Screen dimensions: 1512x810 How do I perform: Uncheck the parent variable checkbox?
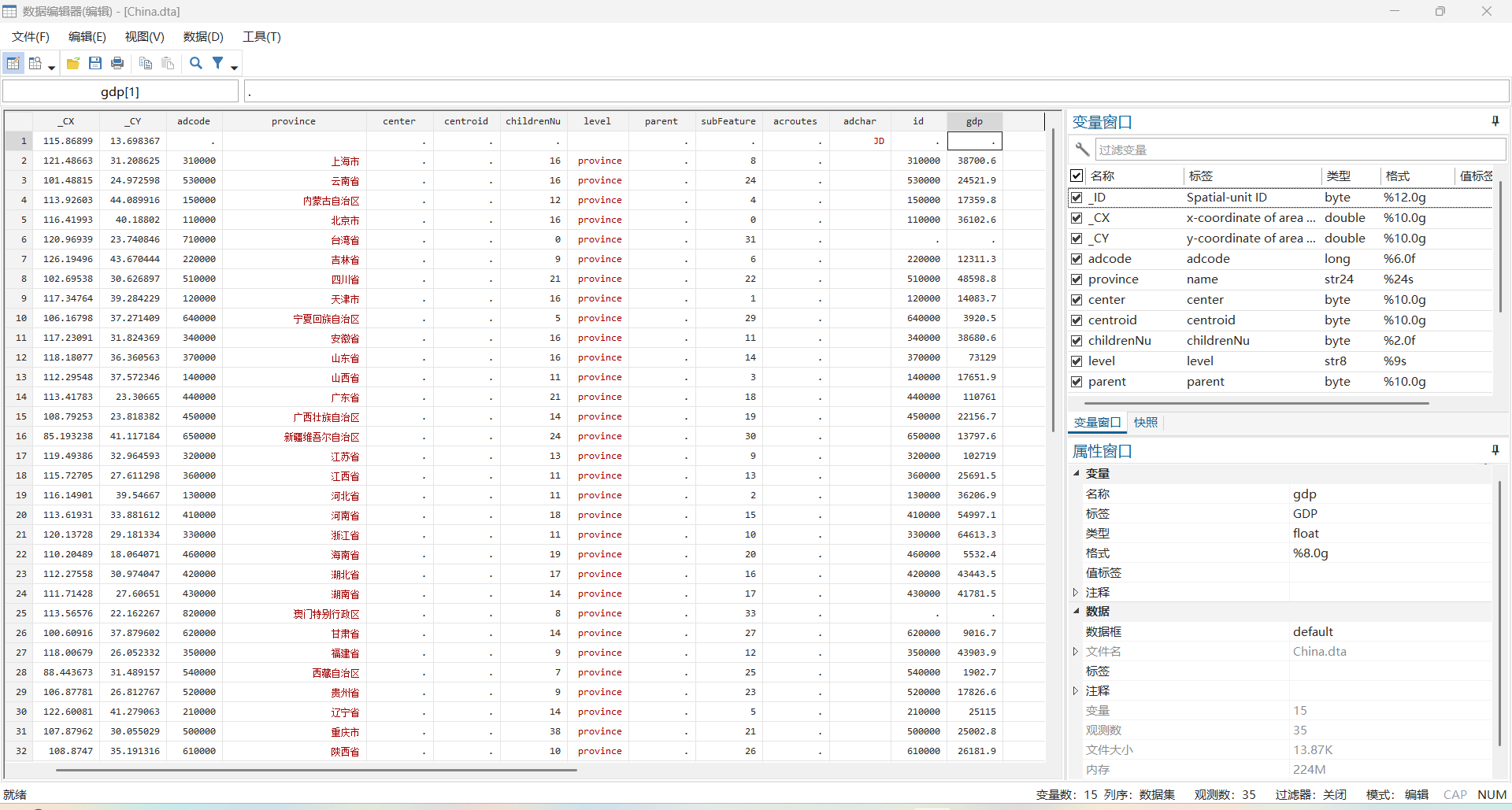(x=1077, y=382)
